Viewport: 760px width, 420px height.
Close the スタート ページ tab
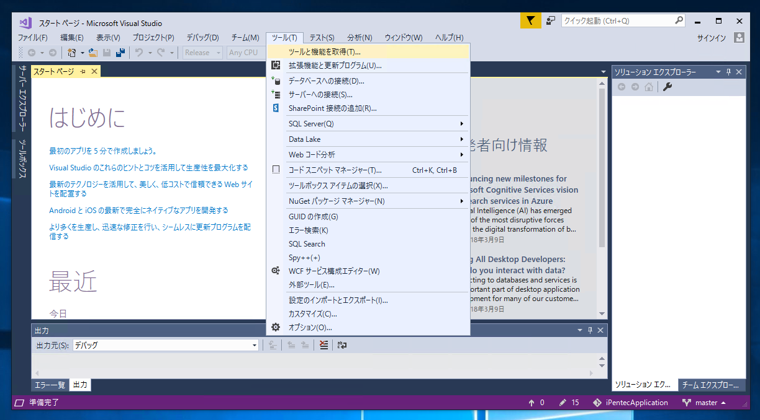(94, 72)
